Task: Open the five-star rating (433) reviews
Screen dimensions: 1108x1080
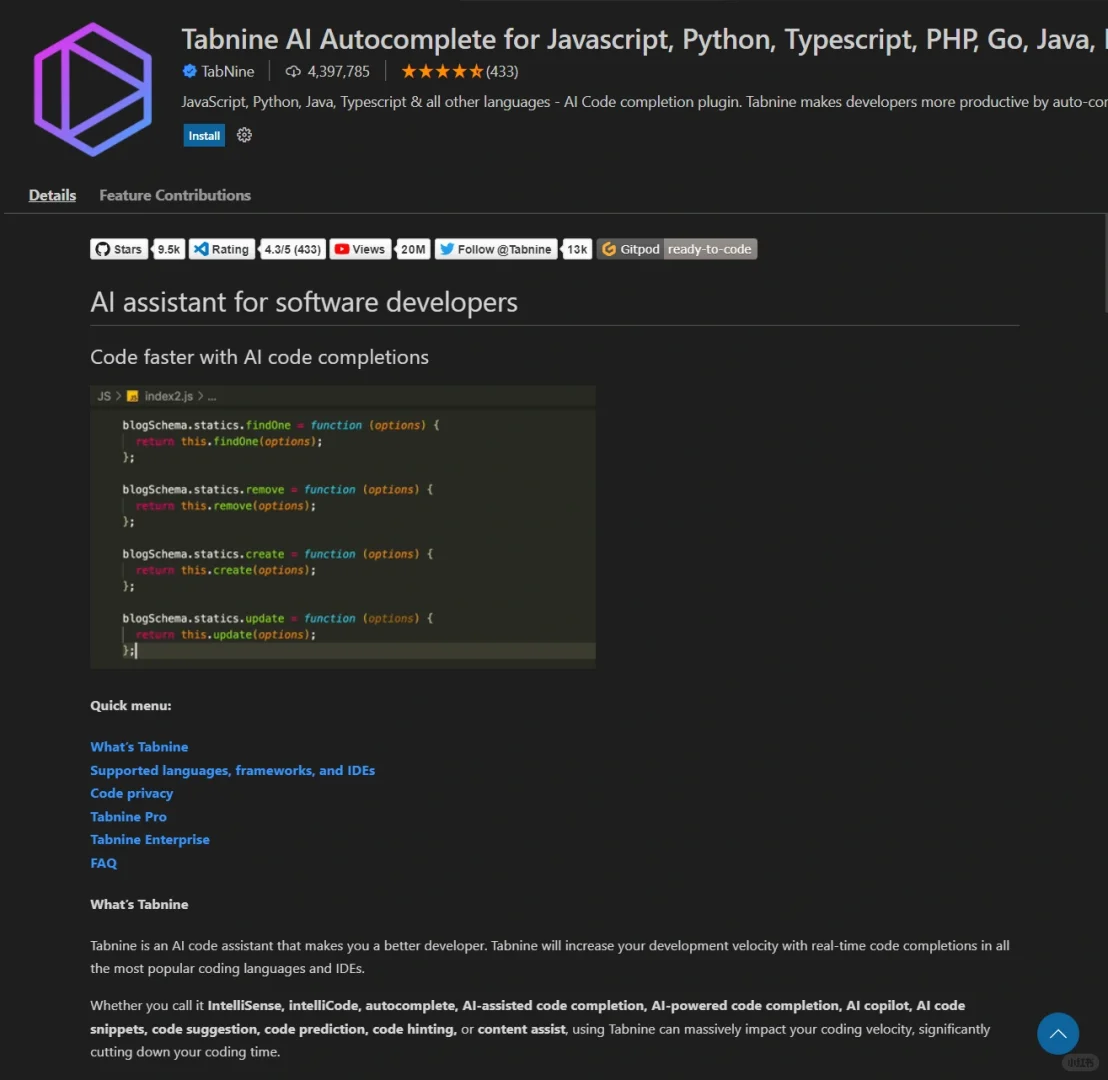Action: pyautogui.click(x=459, y=71)
